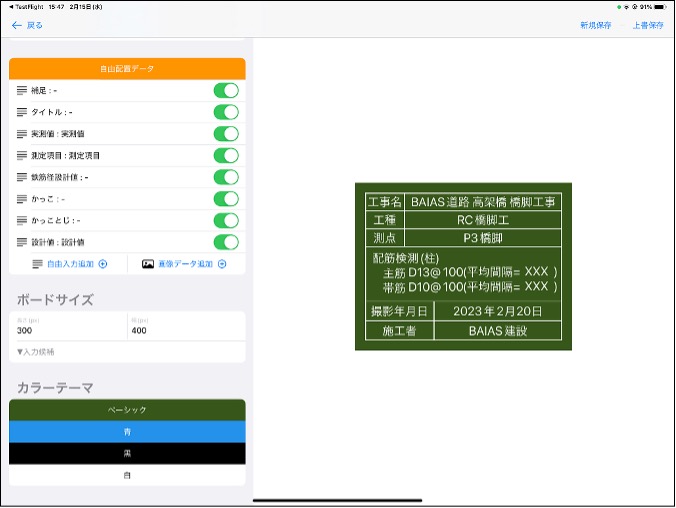Viewport: 676px width, 508px height.
Task: Click reorder handle of タイトル row
Action: tap(22, 112)
